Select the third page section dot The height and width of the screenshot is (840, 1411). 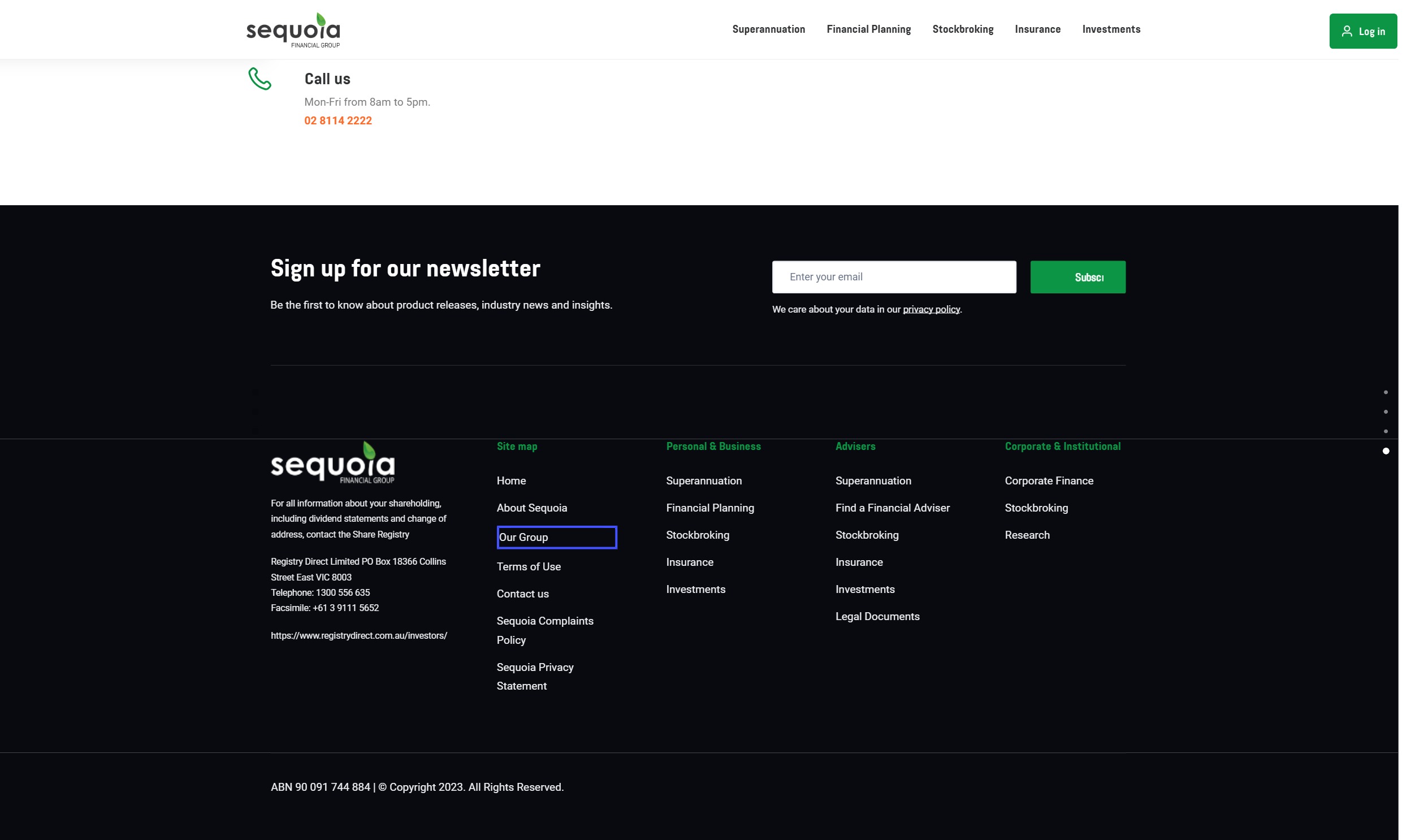[1386, 431]
